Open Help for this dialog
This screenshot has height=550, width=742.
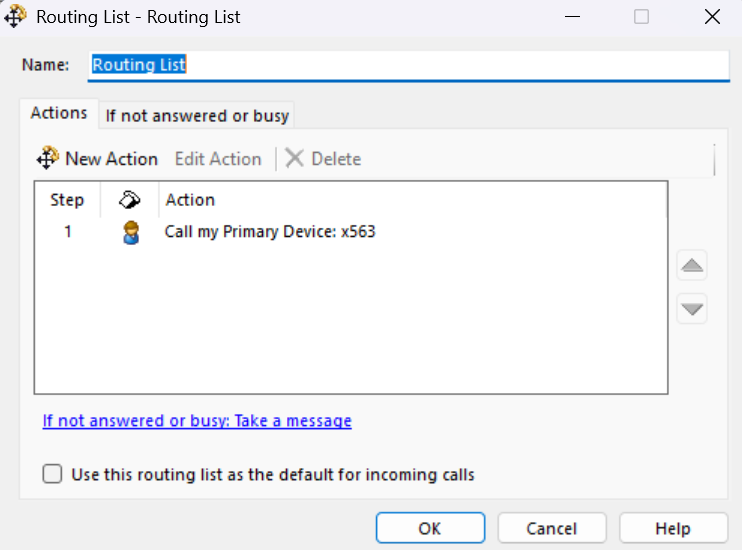point(672,528)
